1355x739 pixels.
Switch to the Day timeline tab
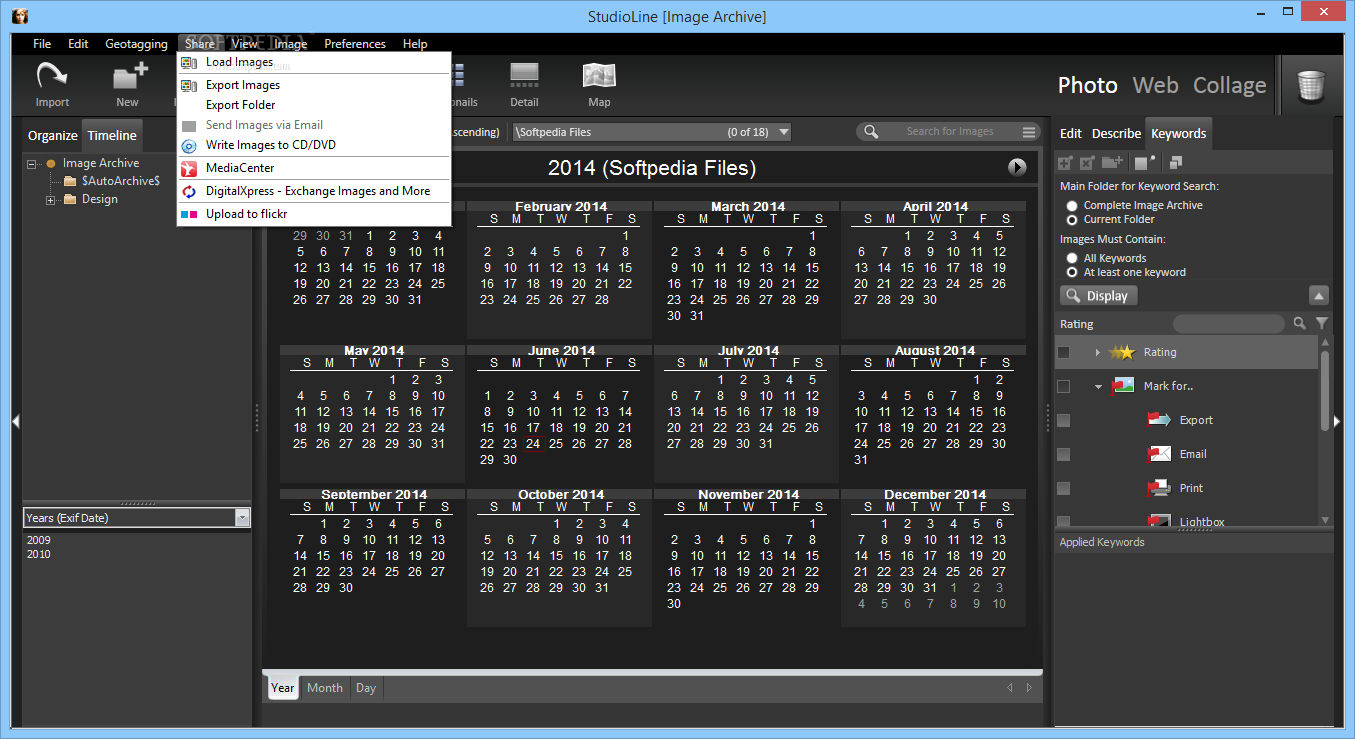tap(366, 688)
